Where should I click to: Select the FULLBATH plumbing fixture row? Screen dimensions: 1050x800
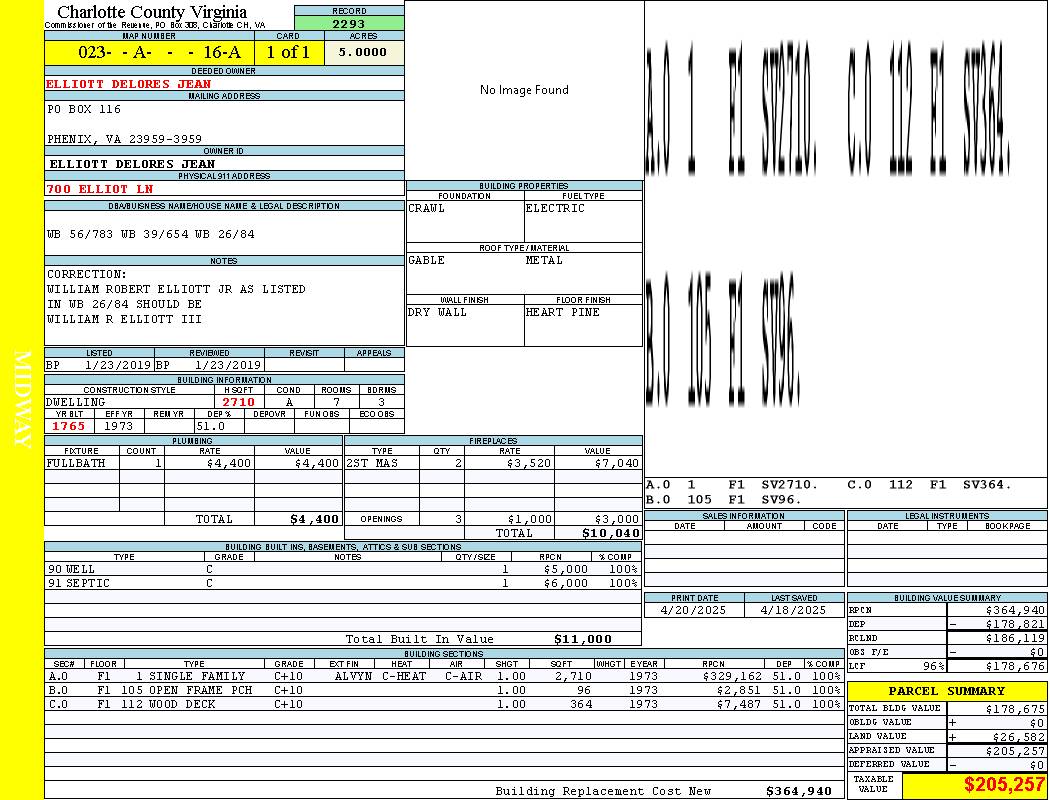pos(194,463)
